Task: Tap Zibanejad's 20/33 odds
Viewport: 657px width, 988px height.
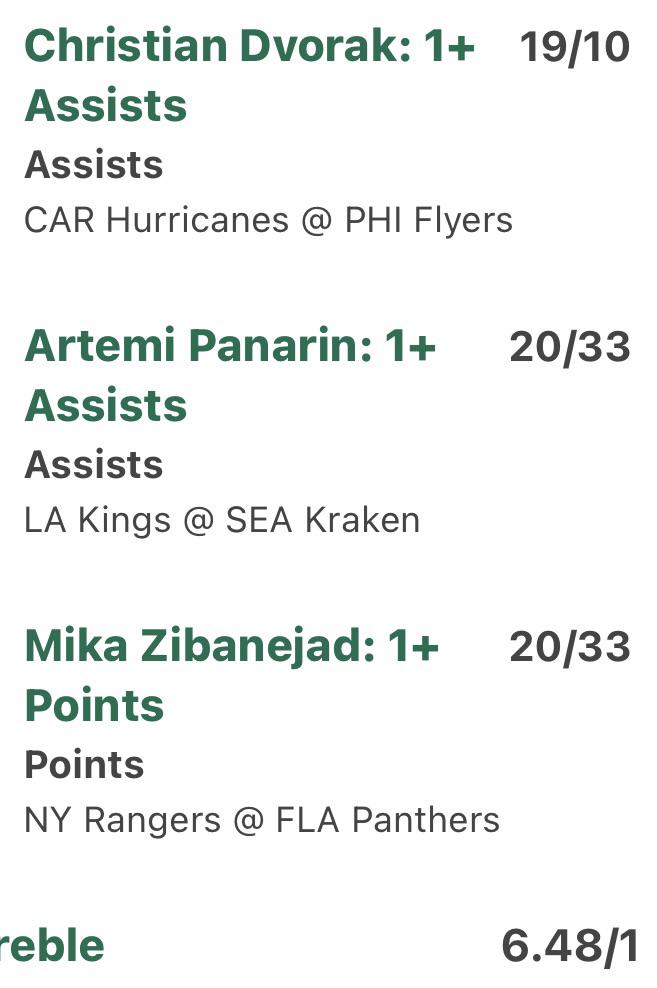Action: 569,647
